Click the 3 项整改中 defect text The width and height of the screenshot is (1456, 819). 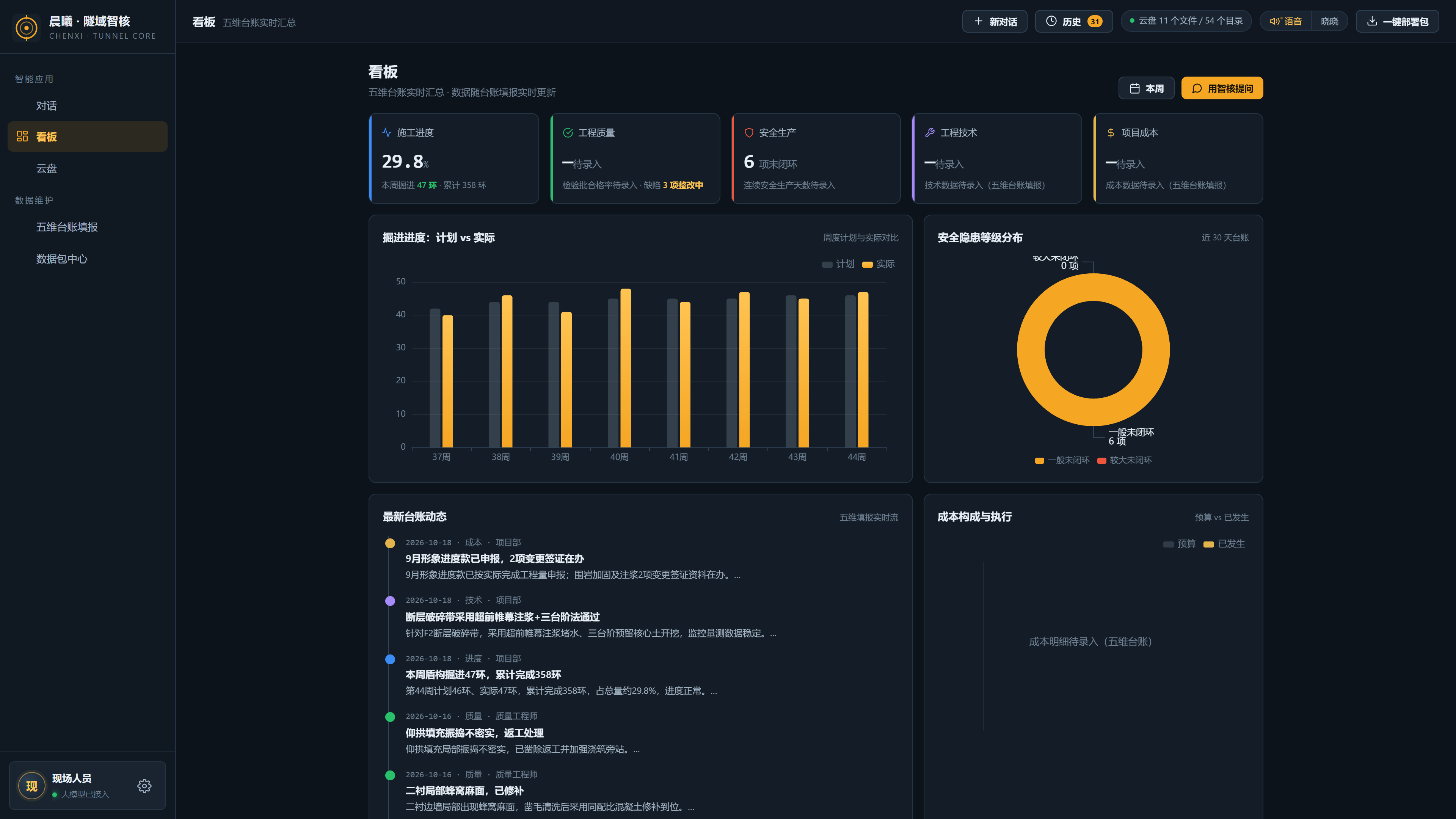coord(683,185)
